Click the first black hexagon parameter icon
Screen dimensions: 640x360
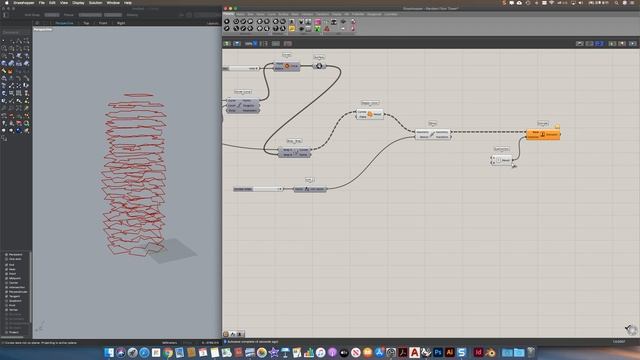(227, 22)
